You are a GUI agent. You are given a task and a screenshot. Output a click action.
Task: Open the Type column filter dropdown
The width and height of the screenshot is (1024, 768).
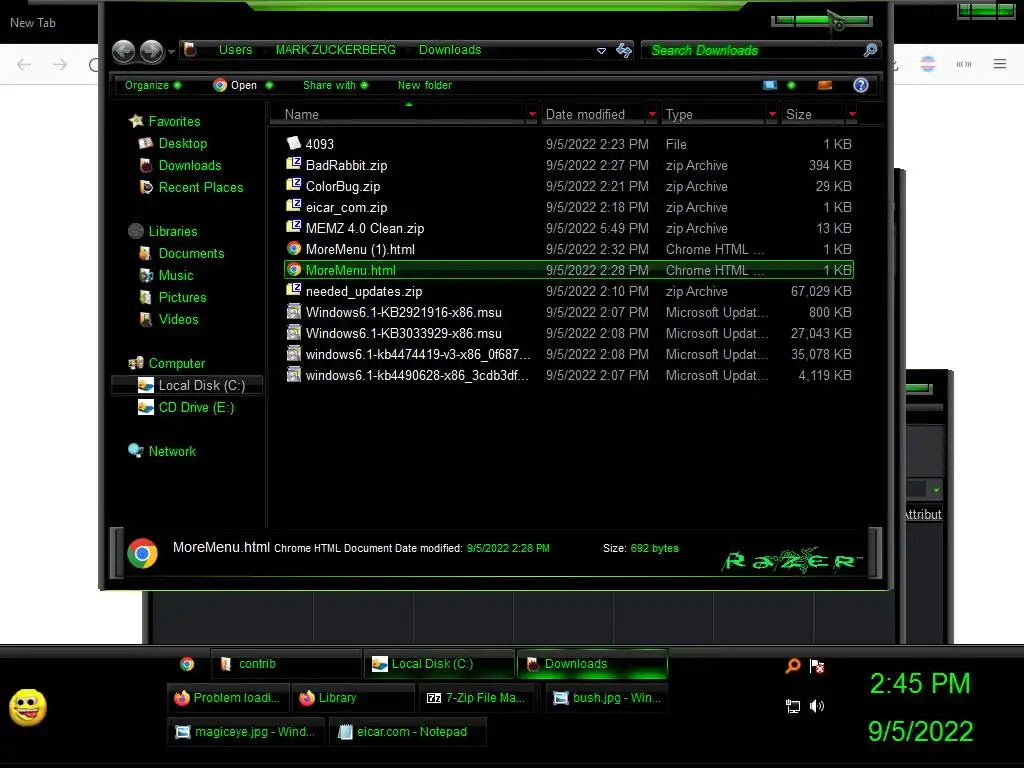pos(772,114)
